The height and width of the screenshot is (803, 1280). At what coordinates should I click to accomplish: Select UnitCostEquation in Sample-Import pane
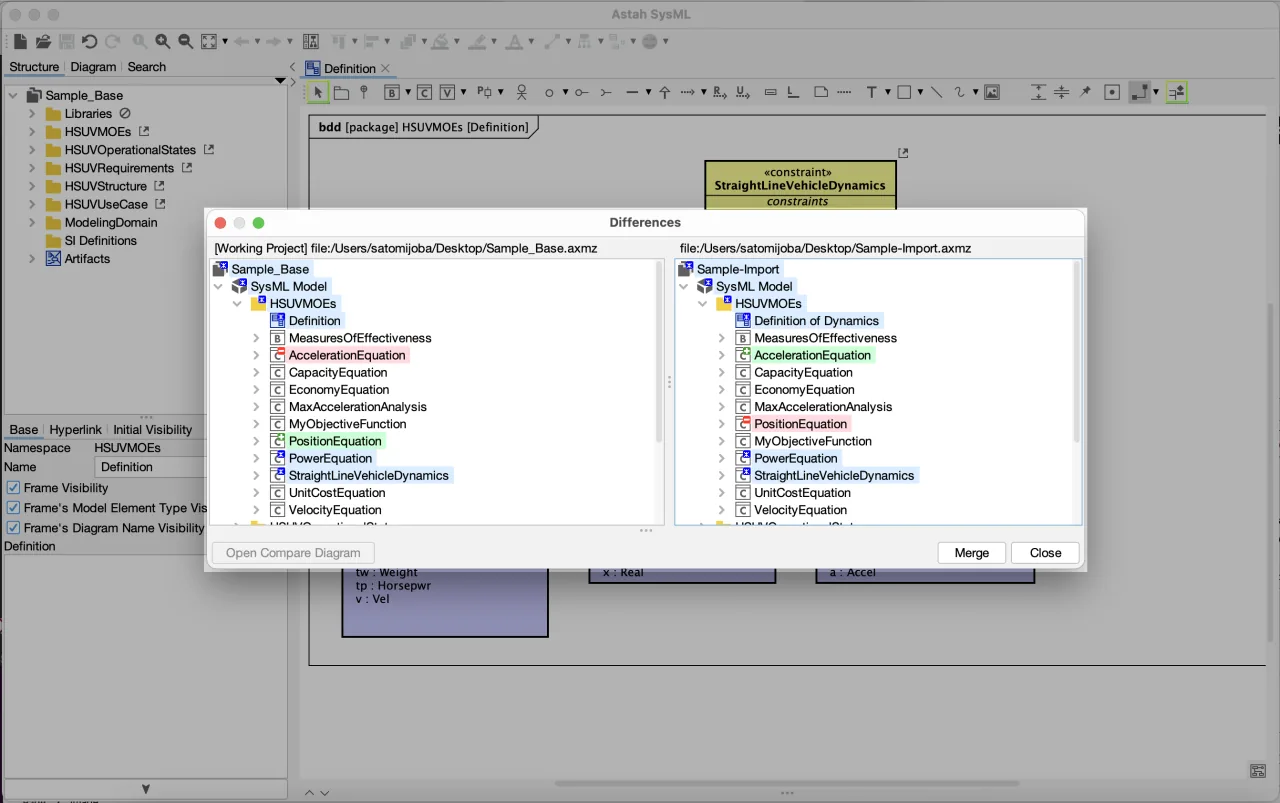[803, 493]
